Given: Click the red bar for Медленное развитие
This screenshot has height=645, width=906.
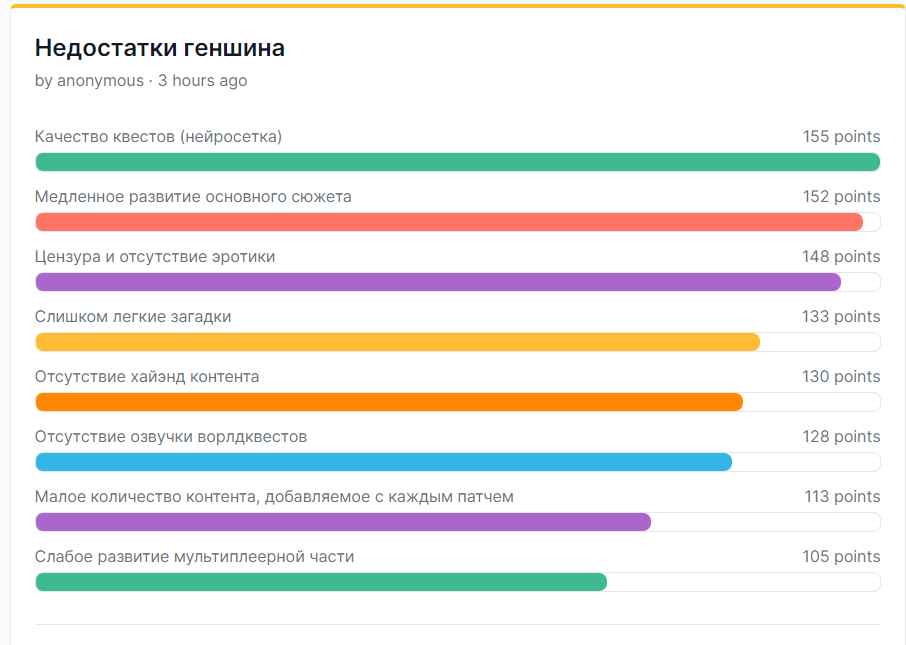Looking at the screenshot, I should pyautogui.click(x=449, y=222).
